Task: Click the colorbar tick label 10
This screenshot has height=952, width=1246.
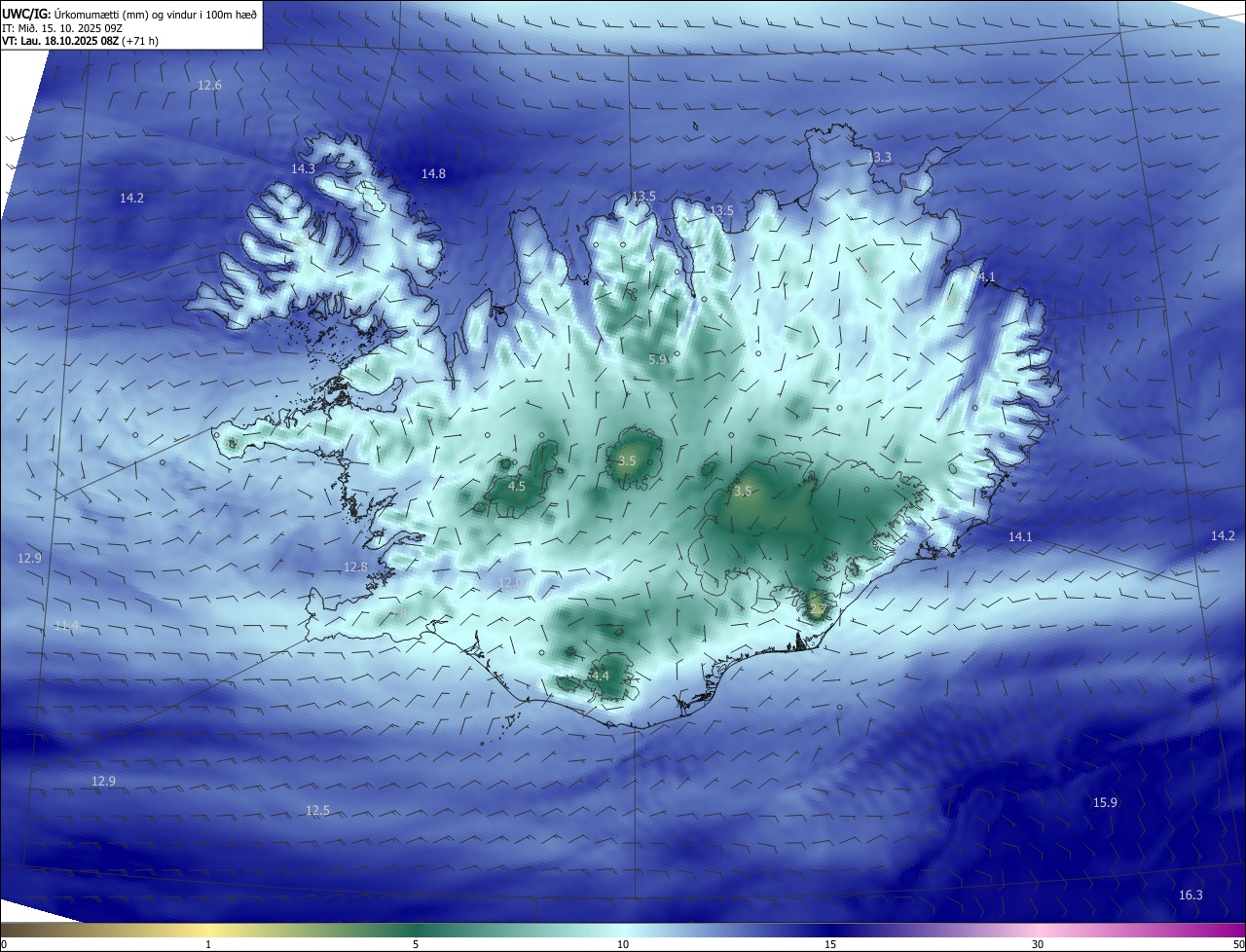Action: pos(623,945)
